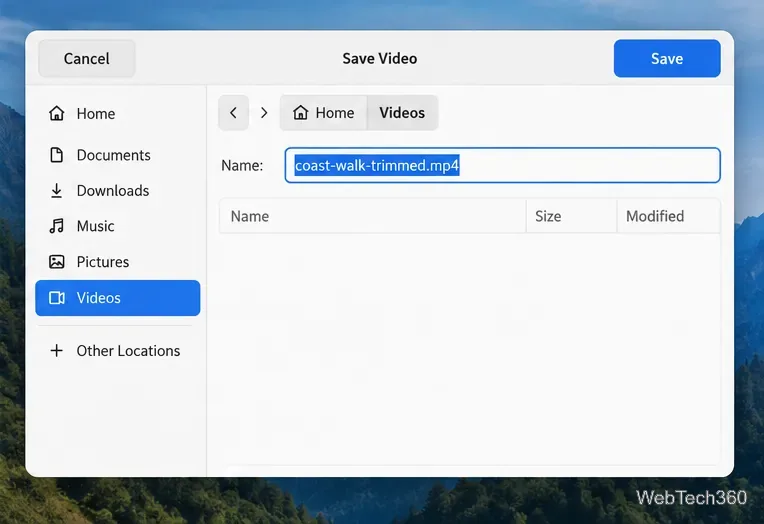
Task: Select the Downloads label in the sidebar
Action: click(113, 191)
